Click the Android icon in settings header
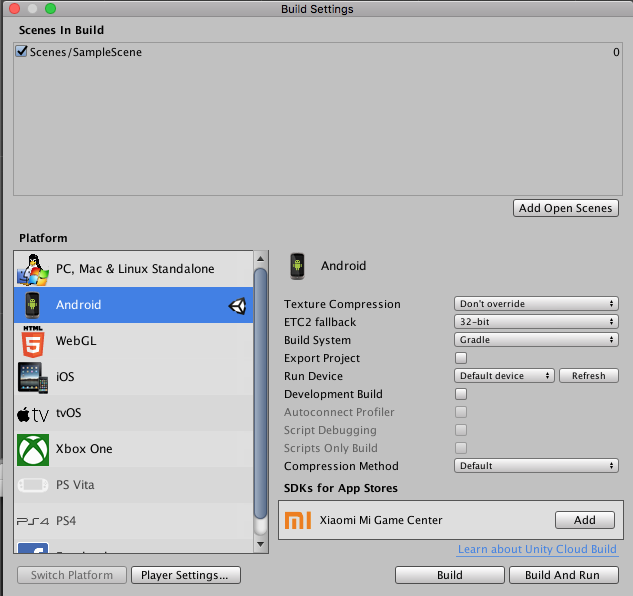 [298, 266]
